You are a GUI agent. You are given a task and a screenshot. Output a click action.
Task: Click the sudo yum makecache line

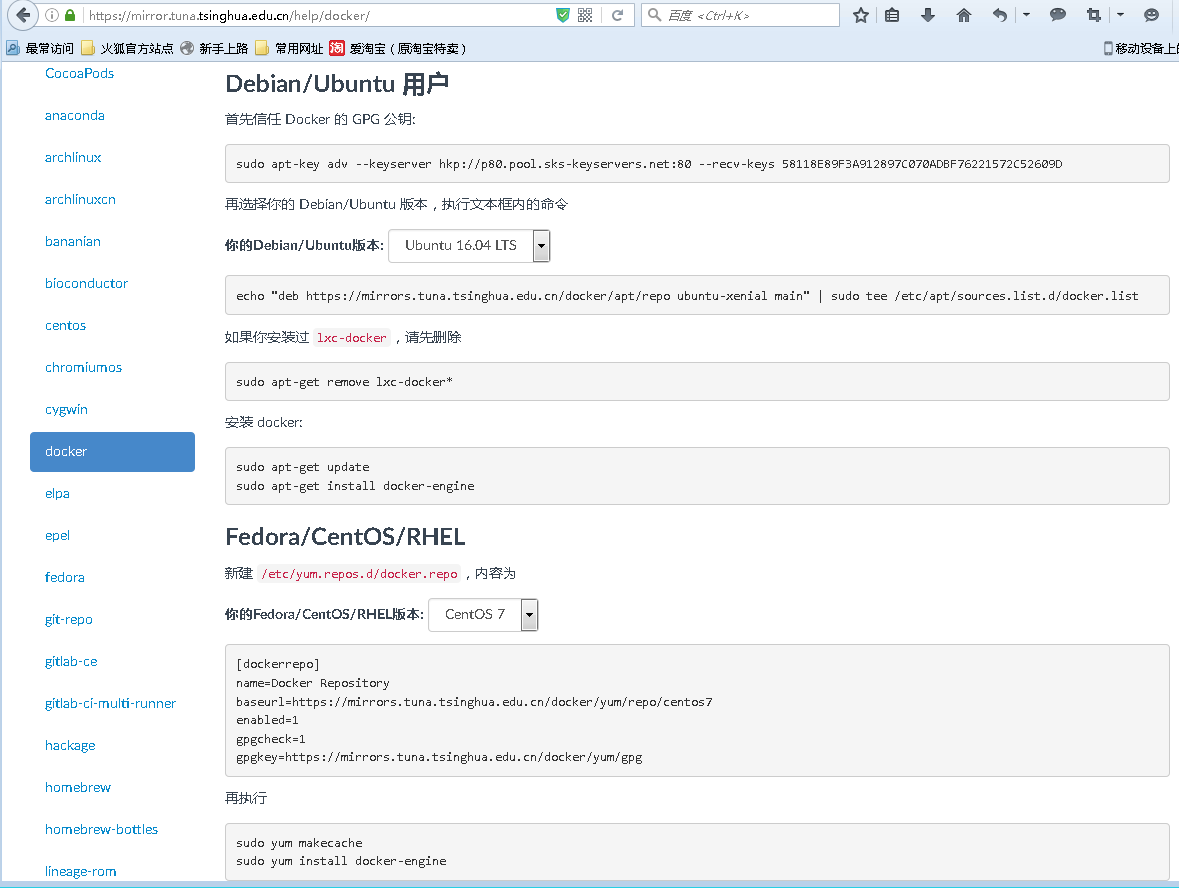pos(299,843)
